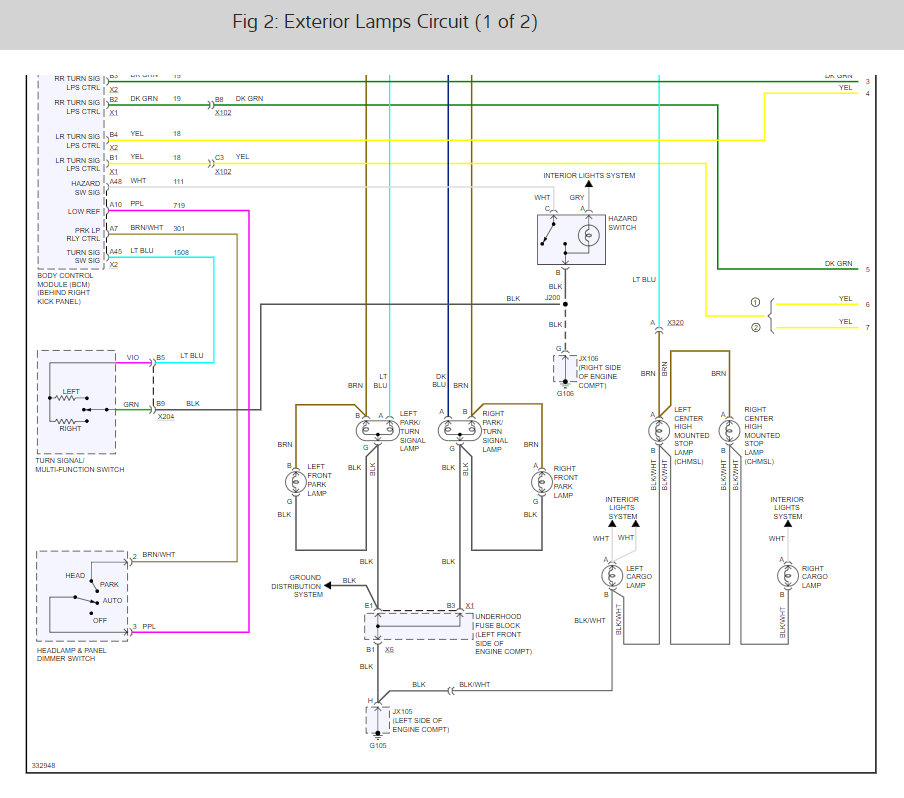Click the Left Front Park Lamp bulb symbol

(x=296, y=482)
